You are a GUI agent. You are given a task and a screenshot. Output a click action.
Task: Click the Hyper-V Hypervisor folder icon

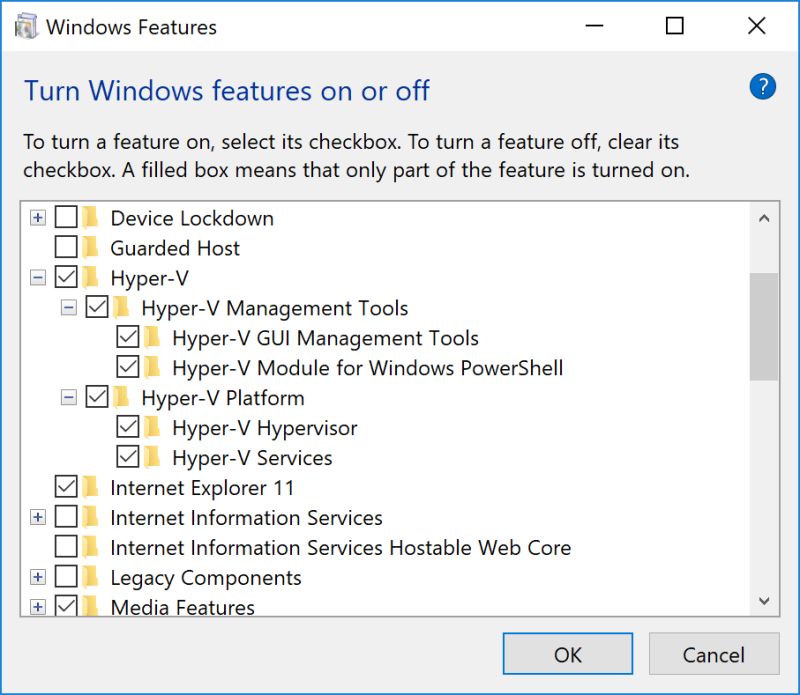[150, 427]
